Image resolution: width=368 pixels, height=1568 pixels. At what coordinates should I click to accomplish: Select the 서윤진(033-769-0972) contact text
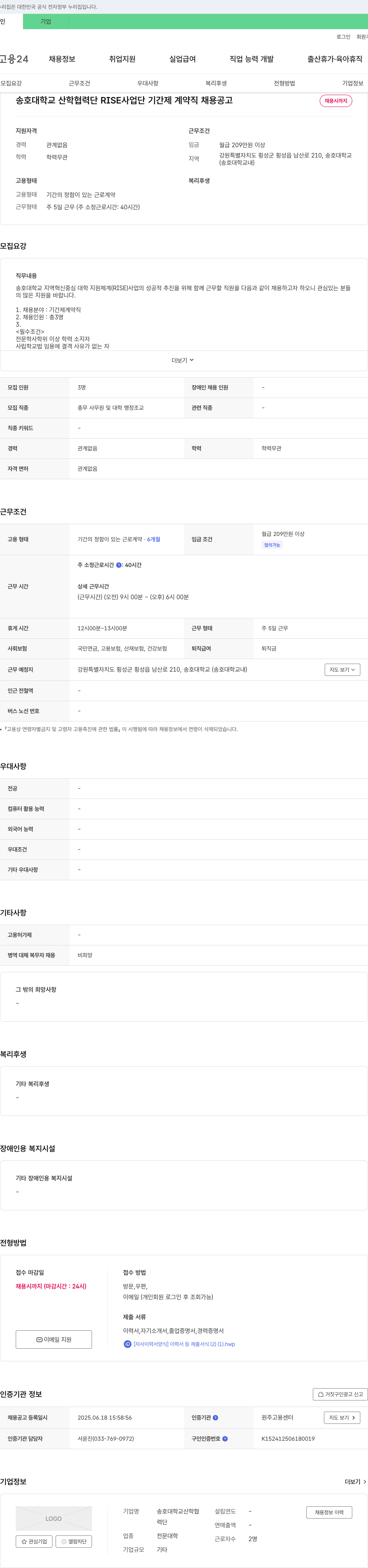tap(106, 1439)
